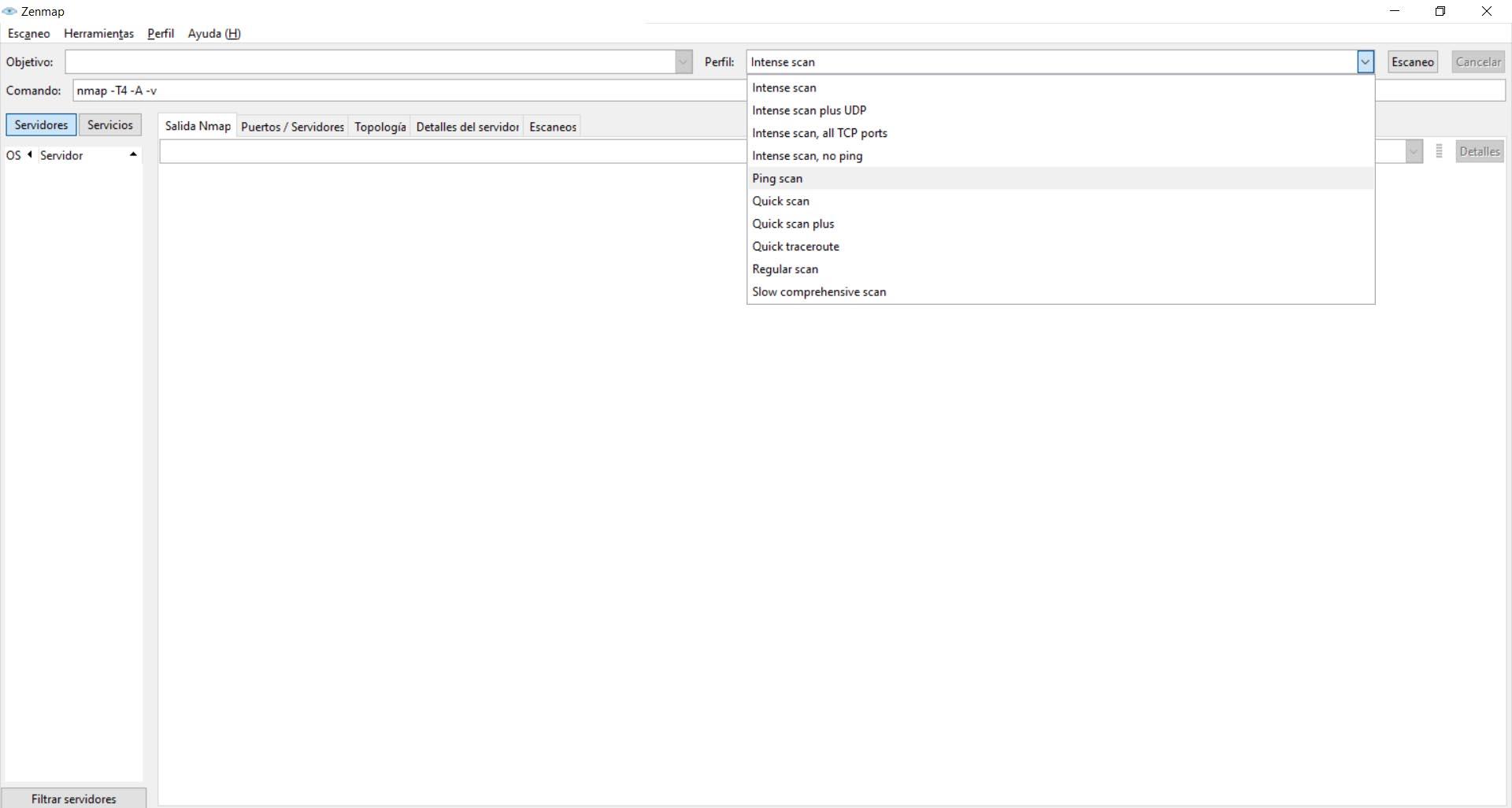Expand the scan output selector dropdown arrow

tap(1414, 152)
